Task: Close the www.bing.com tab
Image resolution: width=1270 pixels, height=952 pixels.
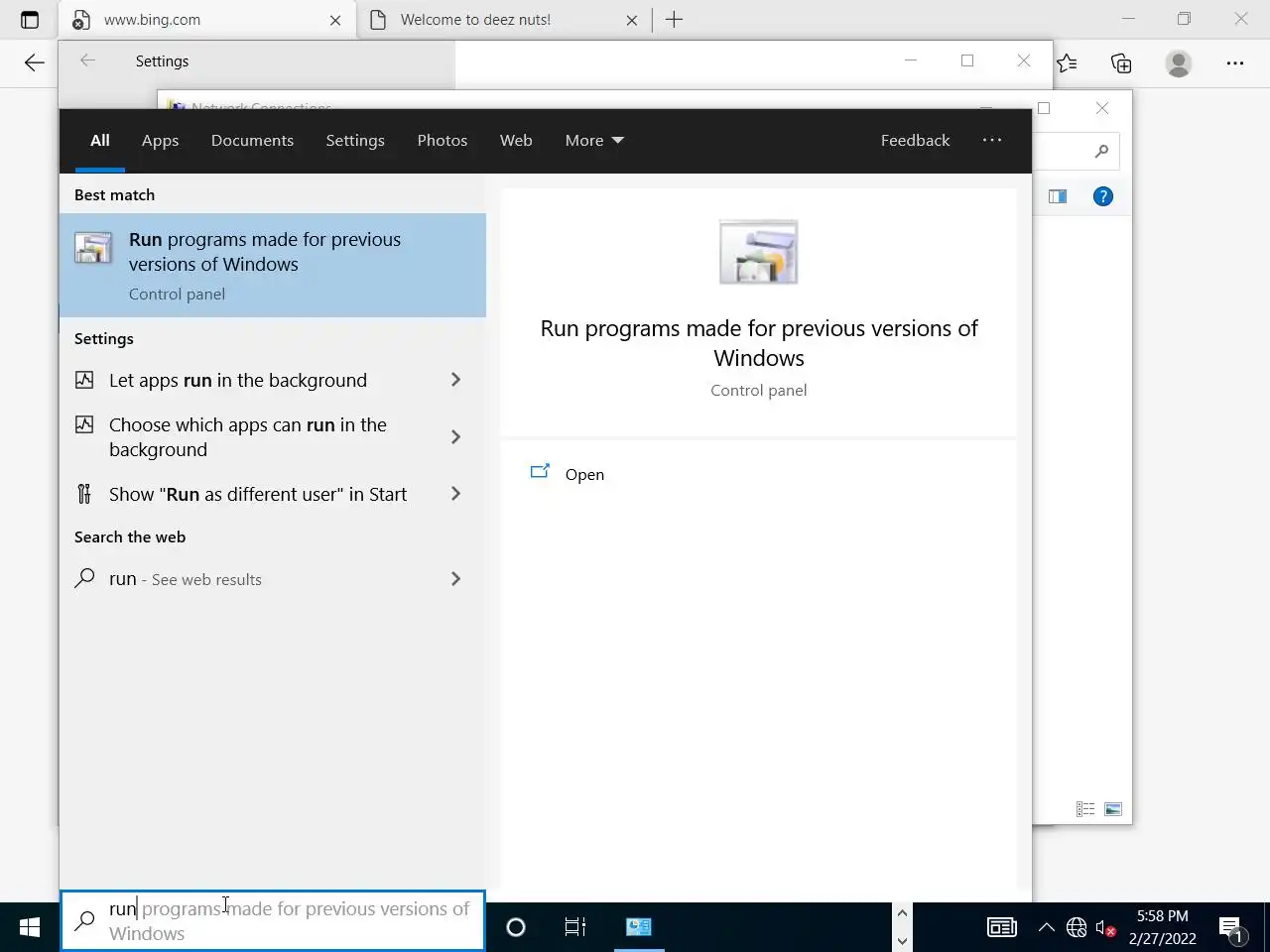Action: tap(335, 20)
